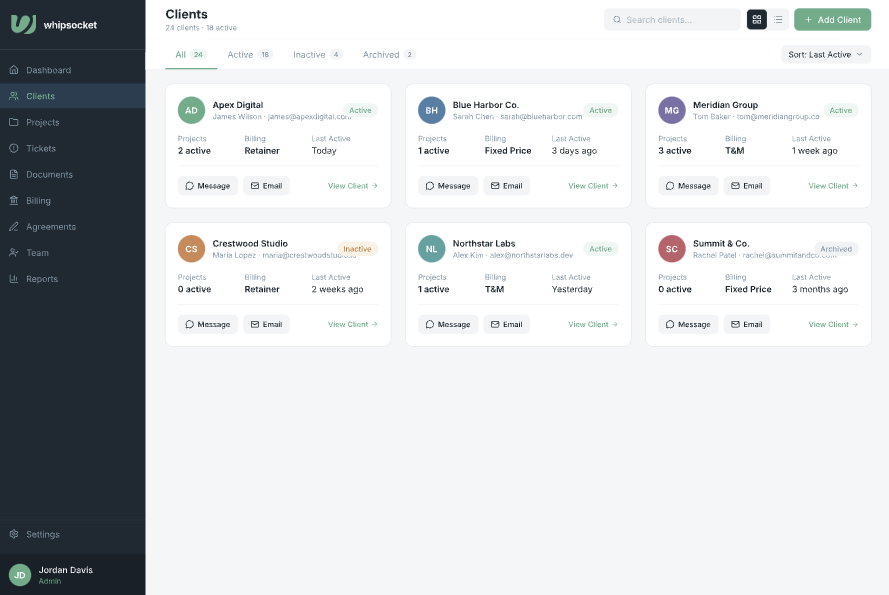This screenshot has height=595, width=889.
Task: Switch to list view layout
Action: [778, 19]
